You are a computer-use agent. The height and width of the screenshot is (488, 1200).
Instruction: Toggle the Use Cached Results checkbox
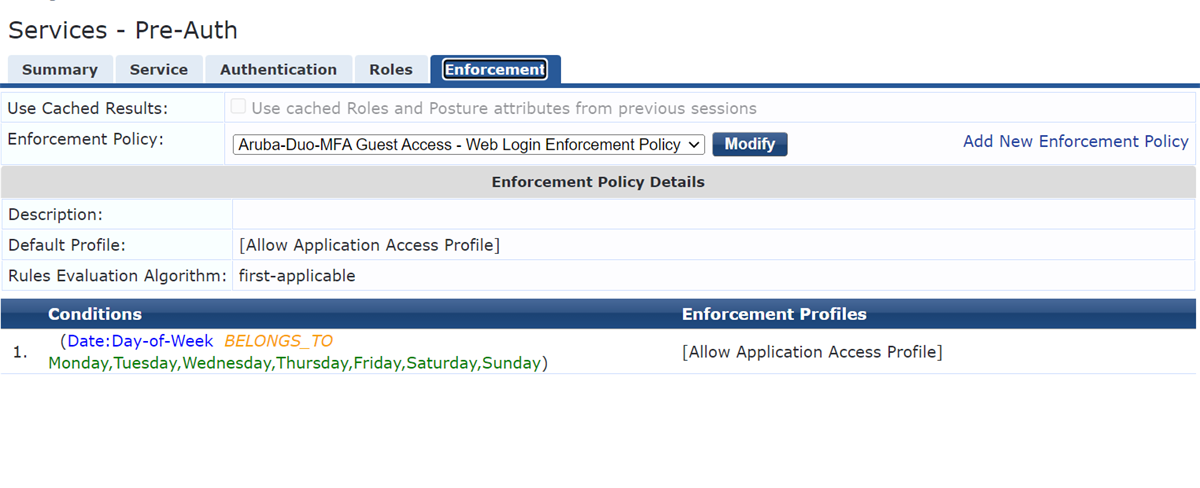pyautogui.click(x=238, y=108)
